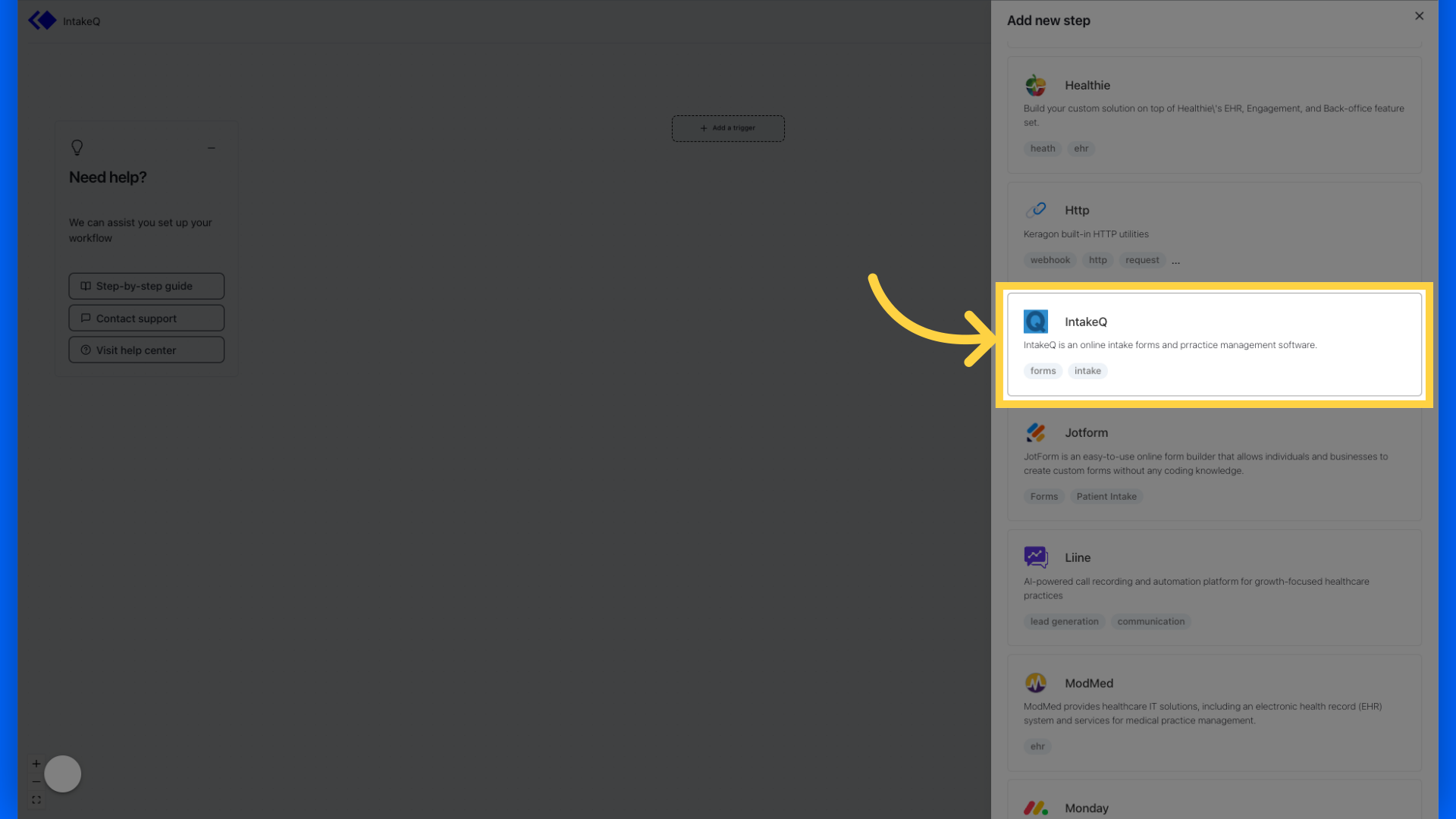Zoom in on the canvas

pos(36,764)
